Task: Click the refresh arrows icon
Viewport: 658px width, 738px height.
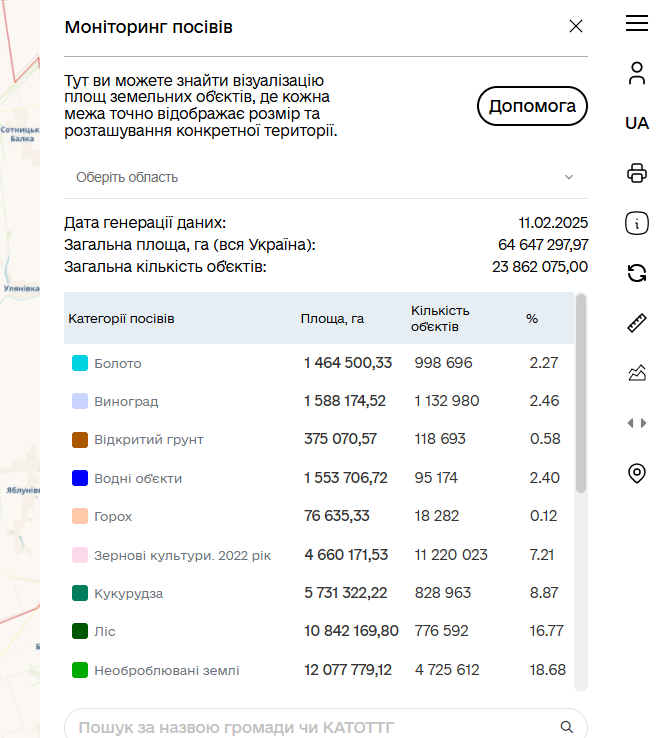Action: point(637,273)
